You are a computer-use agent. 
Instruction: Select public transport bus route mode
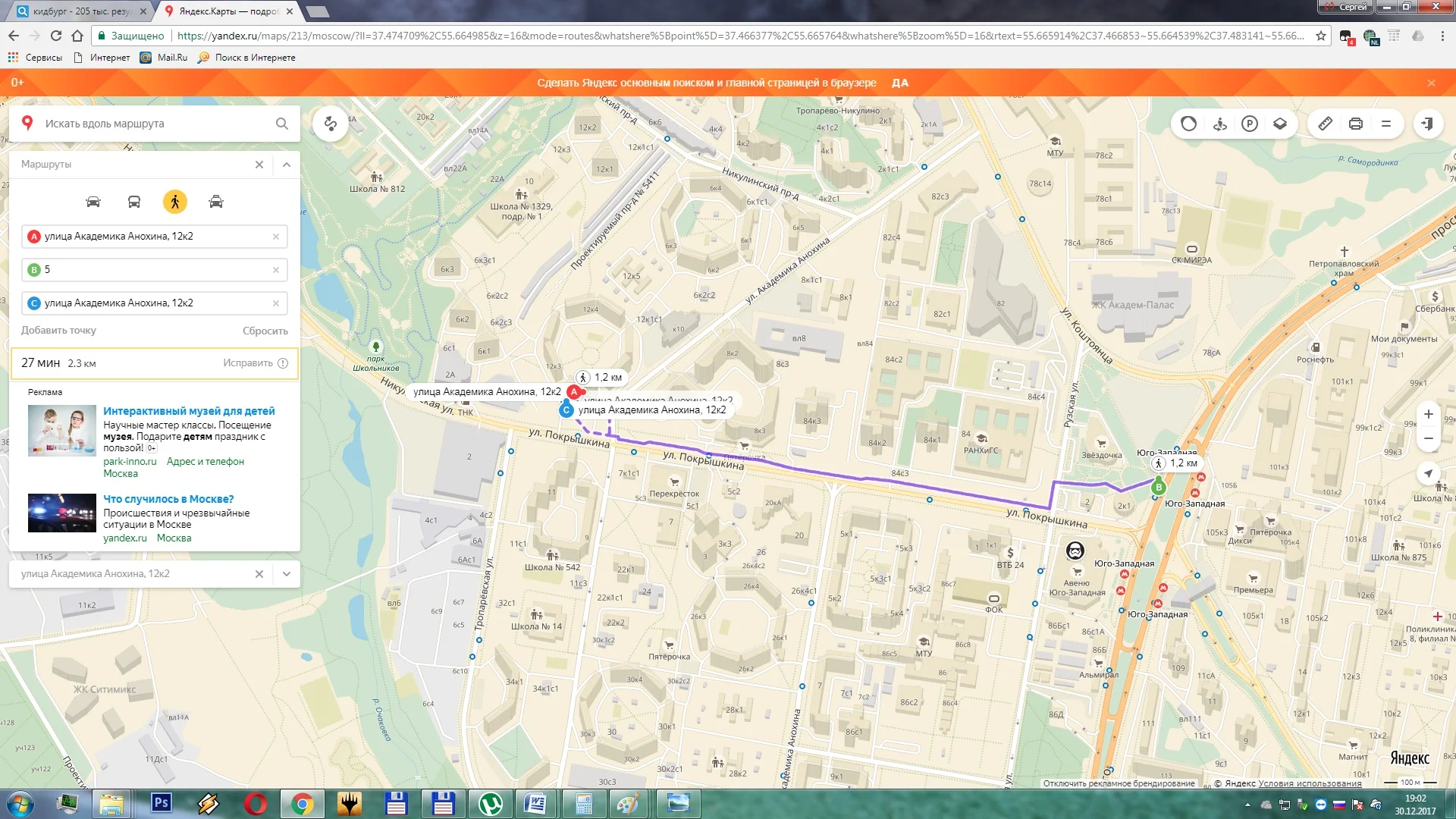pos(134,202)
